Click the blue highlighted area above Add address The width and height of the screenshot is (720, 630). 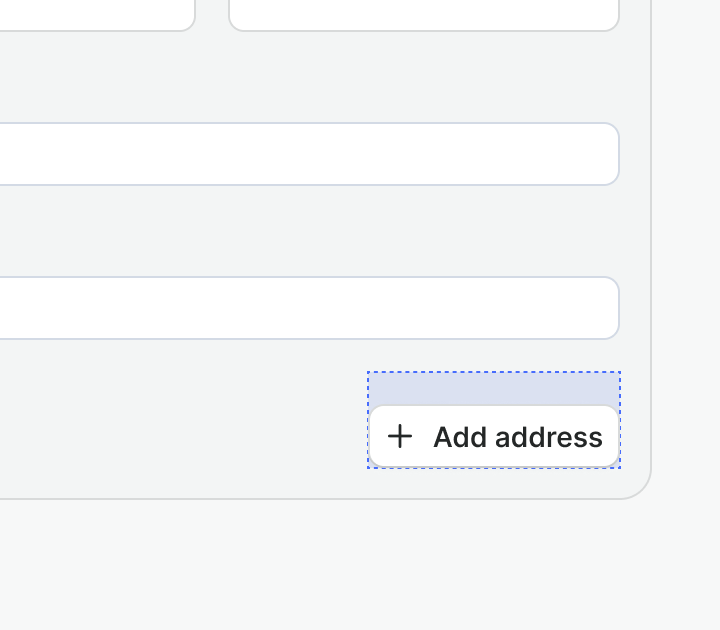(494, 389)
